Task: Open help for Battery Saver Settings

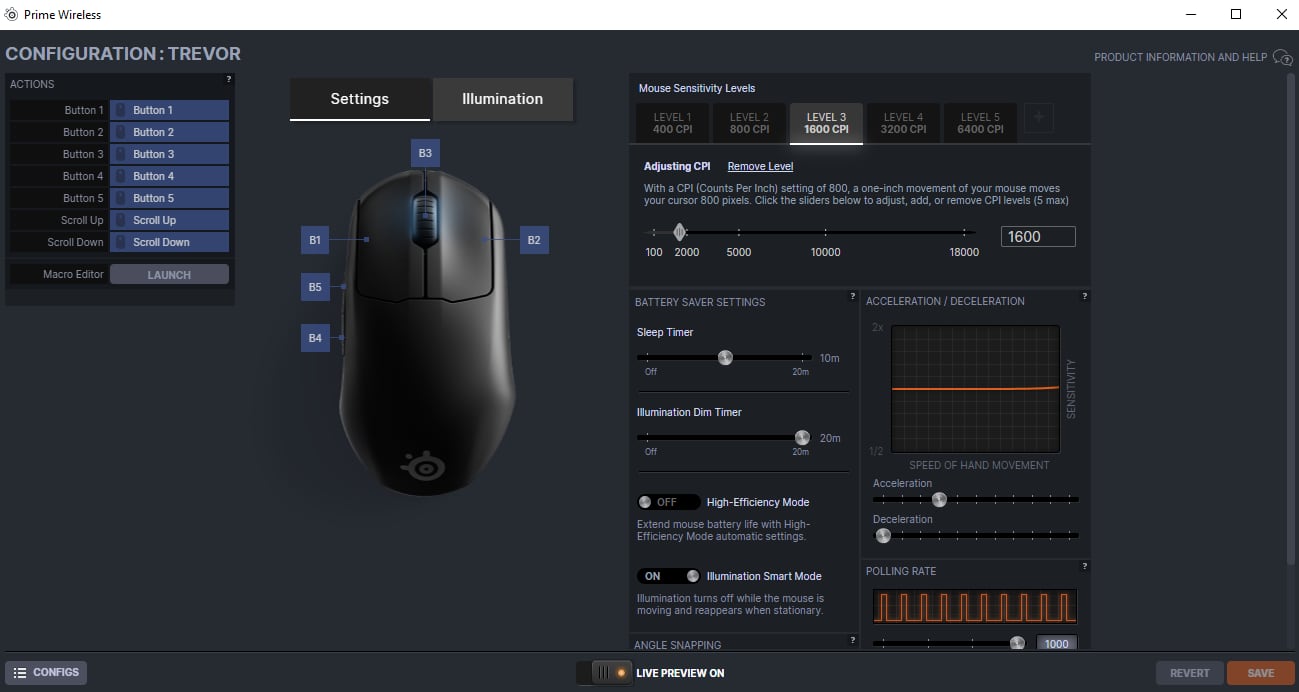Action: (852, 296)
